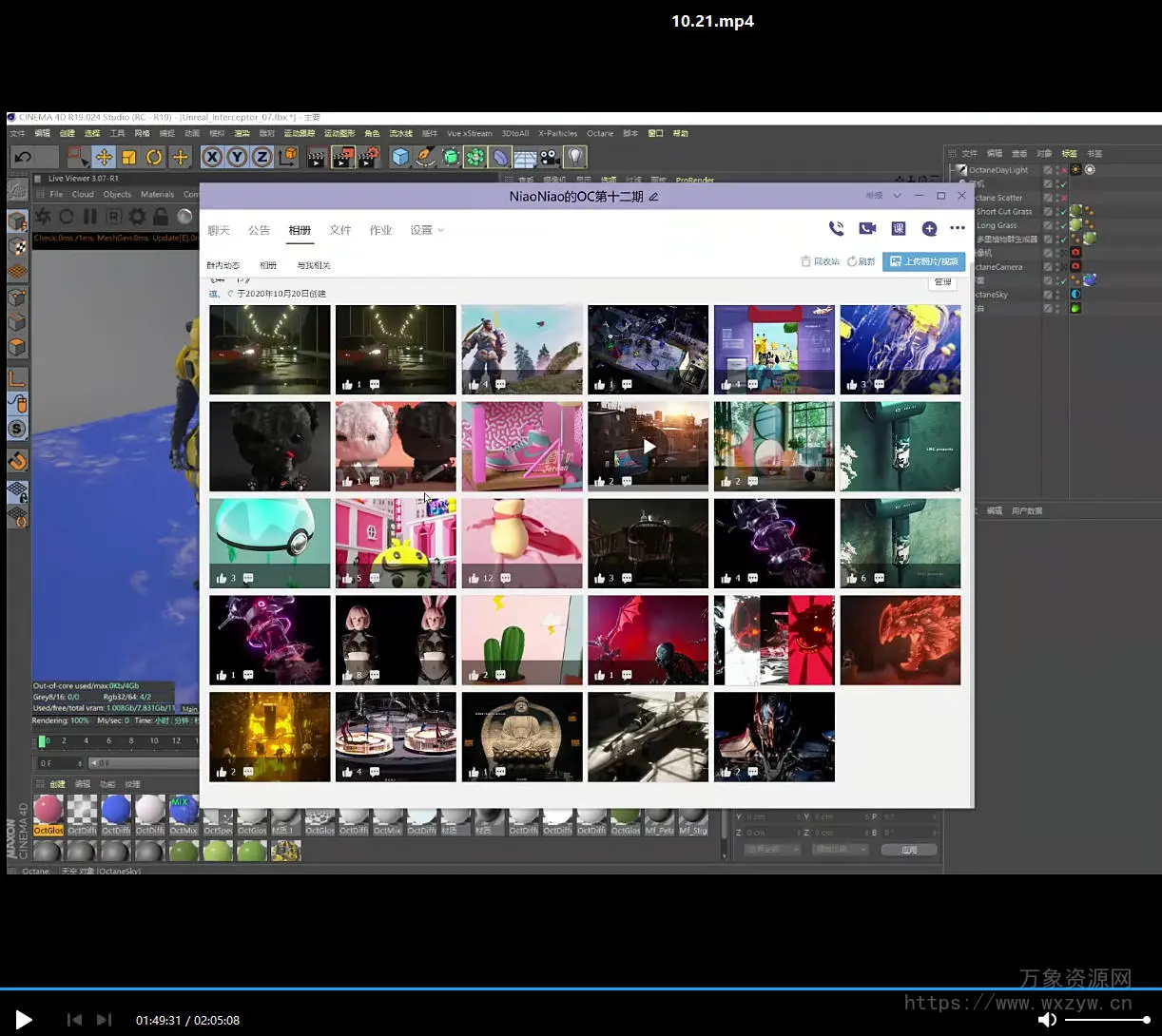The height and width of the screenshot is (1036, 1162).
Task: Toggle the Y axis lock
Action: click(x=237, y=157)
